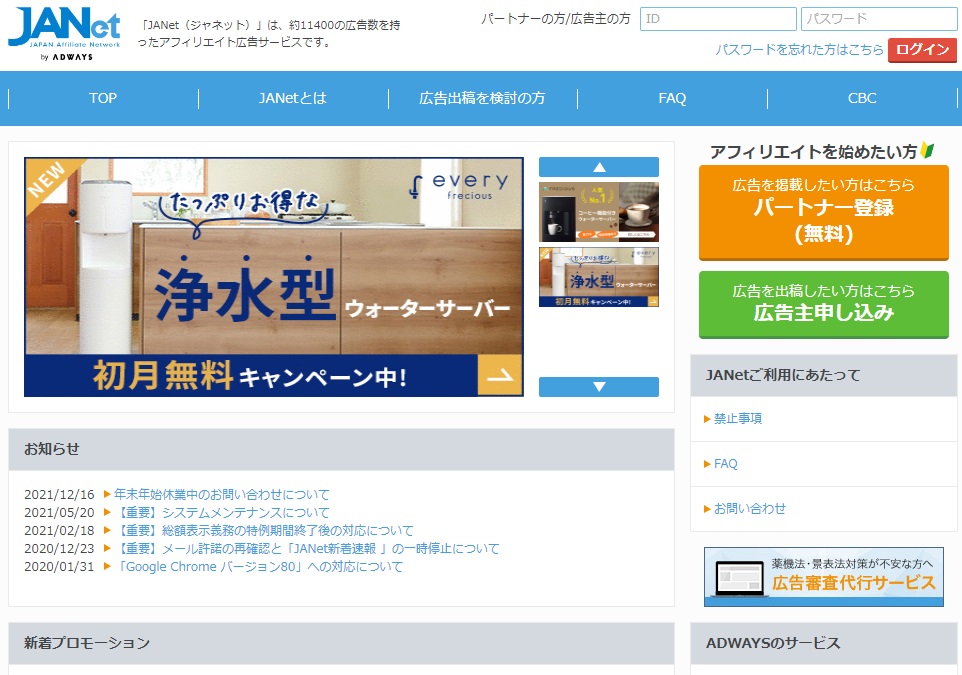Open FAQ in the navigation bar
Image resolution: width=962 pixels, height=675 pixels.
(672, 98)
